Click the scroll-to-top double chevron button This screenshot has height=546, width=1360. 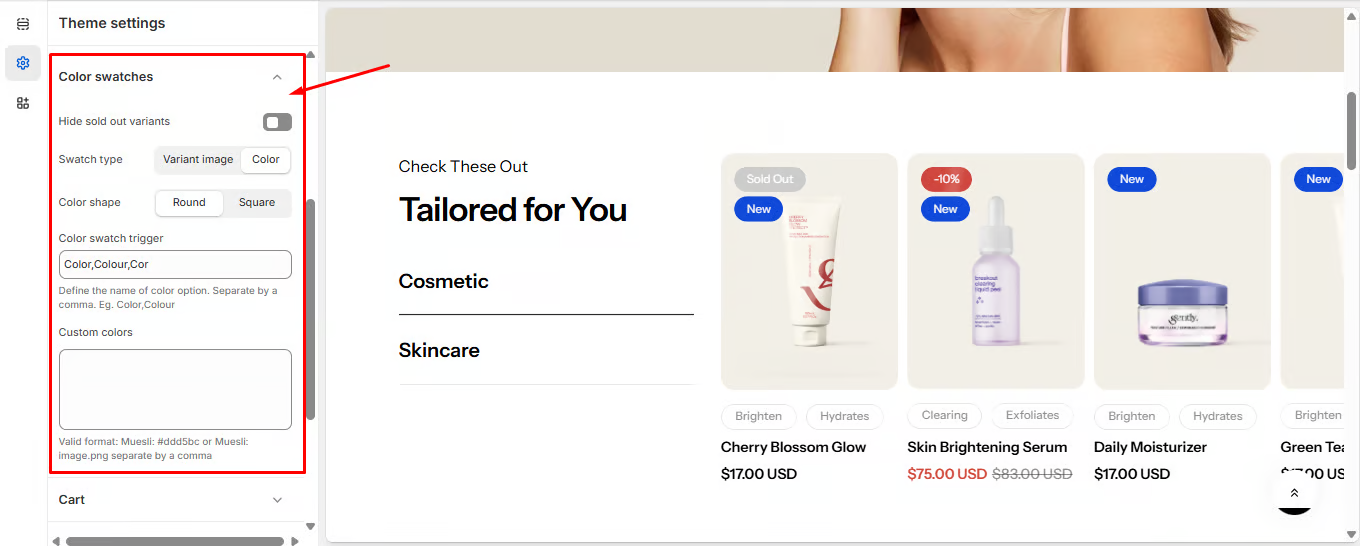(1294, 493)
